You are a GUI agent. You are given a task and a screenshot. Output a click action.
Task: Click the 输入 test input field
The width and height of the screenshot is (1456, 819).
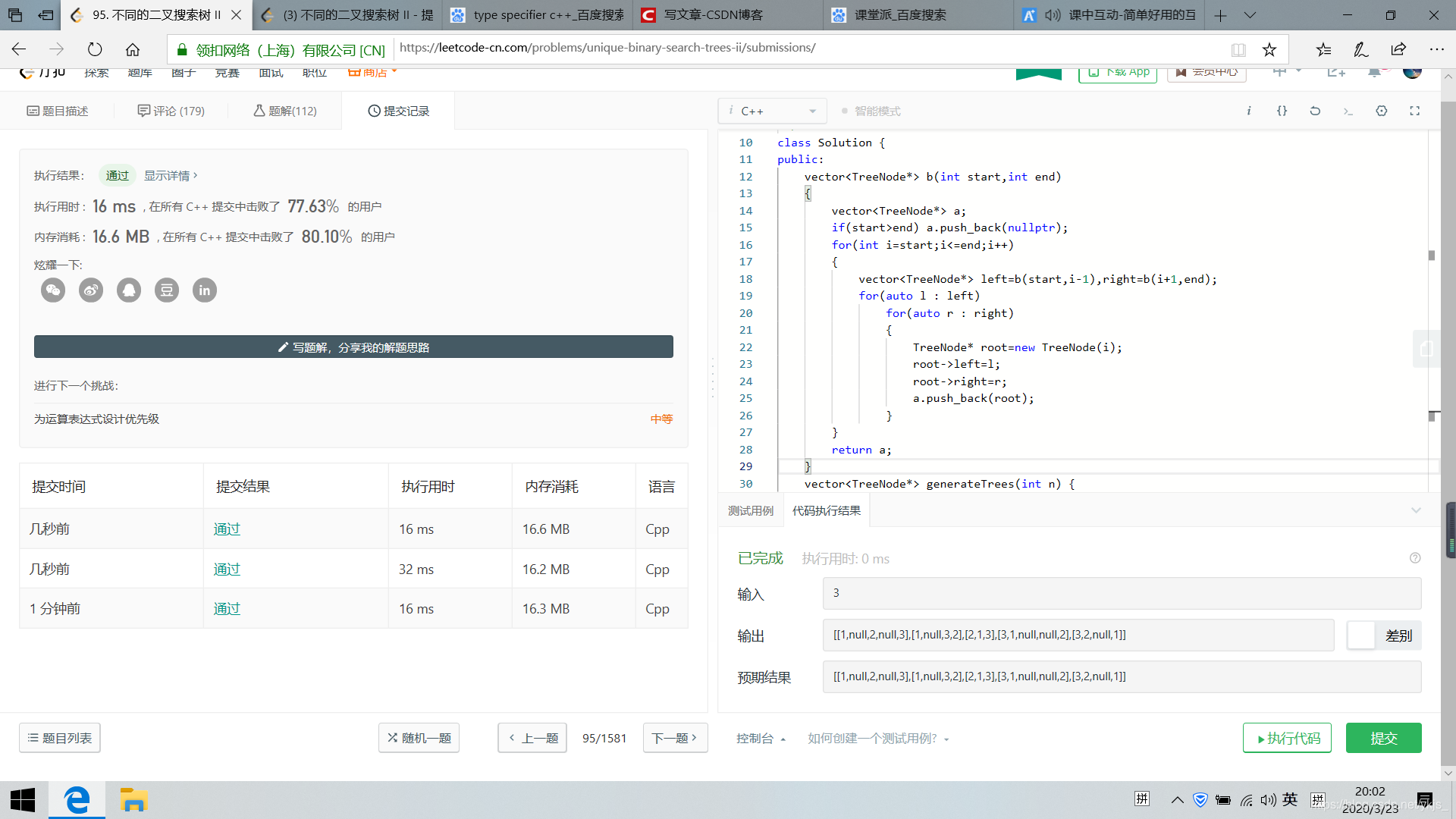(x=1122, y=593)
